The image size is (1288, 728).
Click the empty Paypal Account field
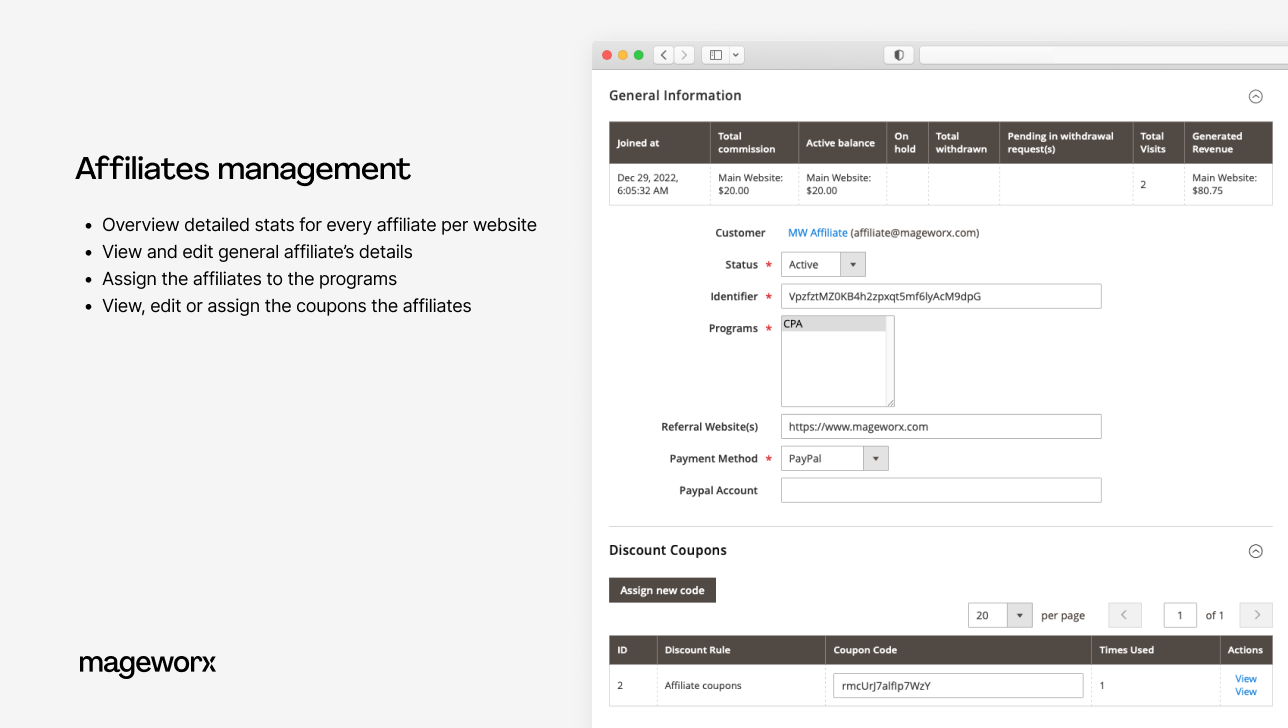(x=940, y=491)
